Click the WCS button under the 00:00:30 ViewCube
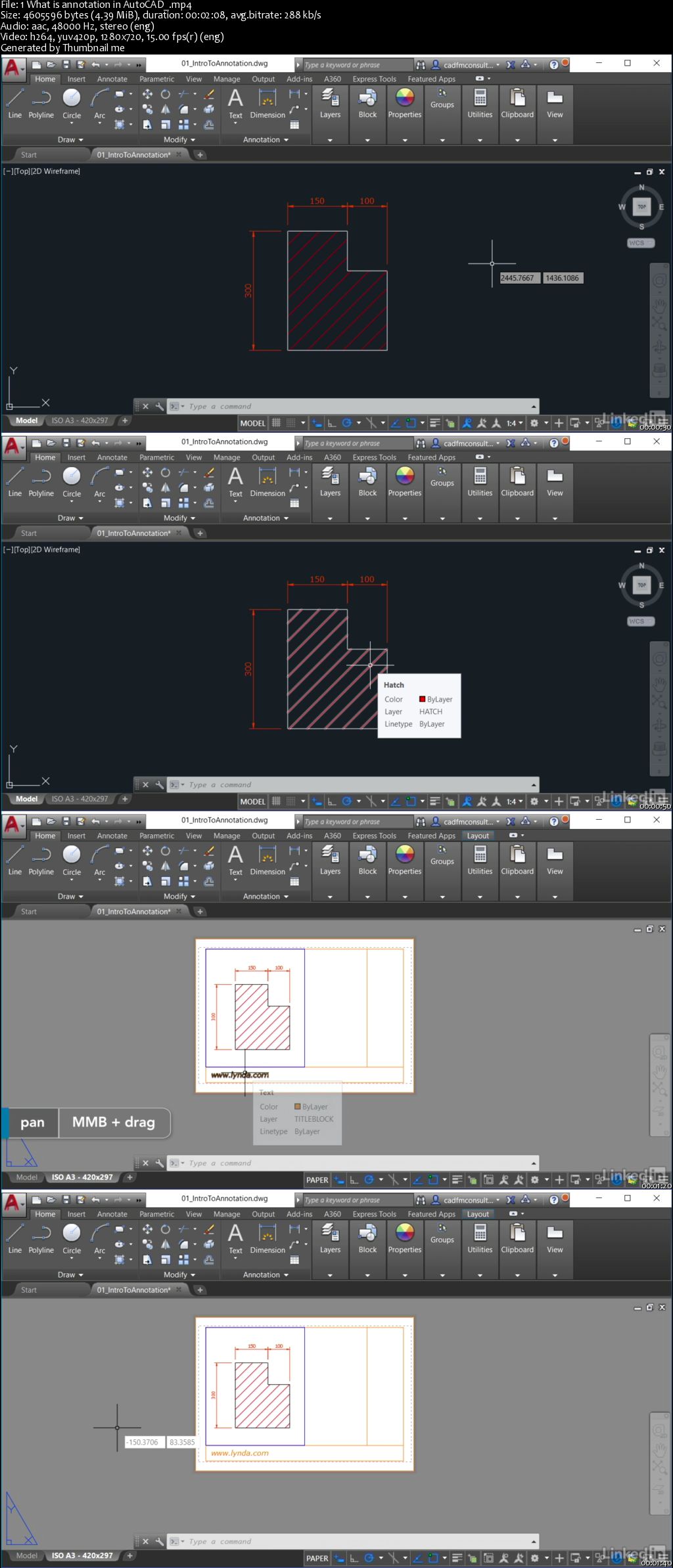Viewport: 673px width, 1568px height. (641, 243)
